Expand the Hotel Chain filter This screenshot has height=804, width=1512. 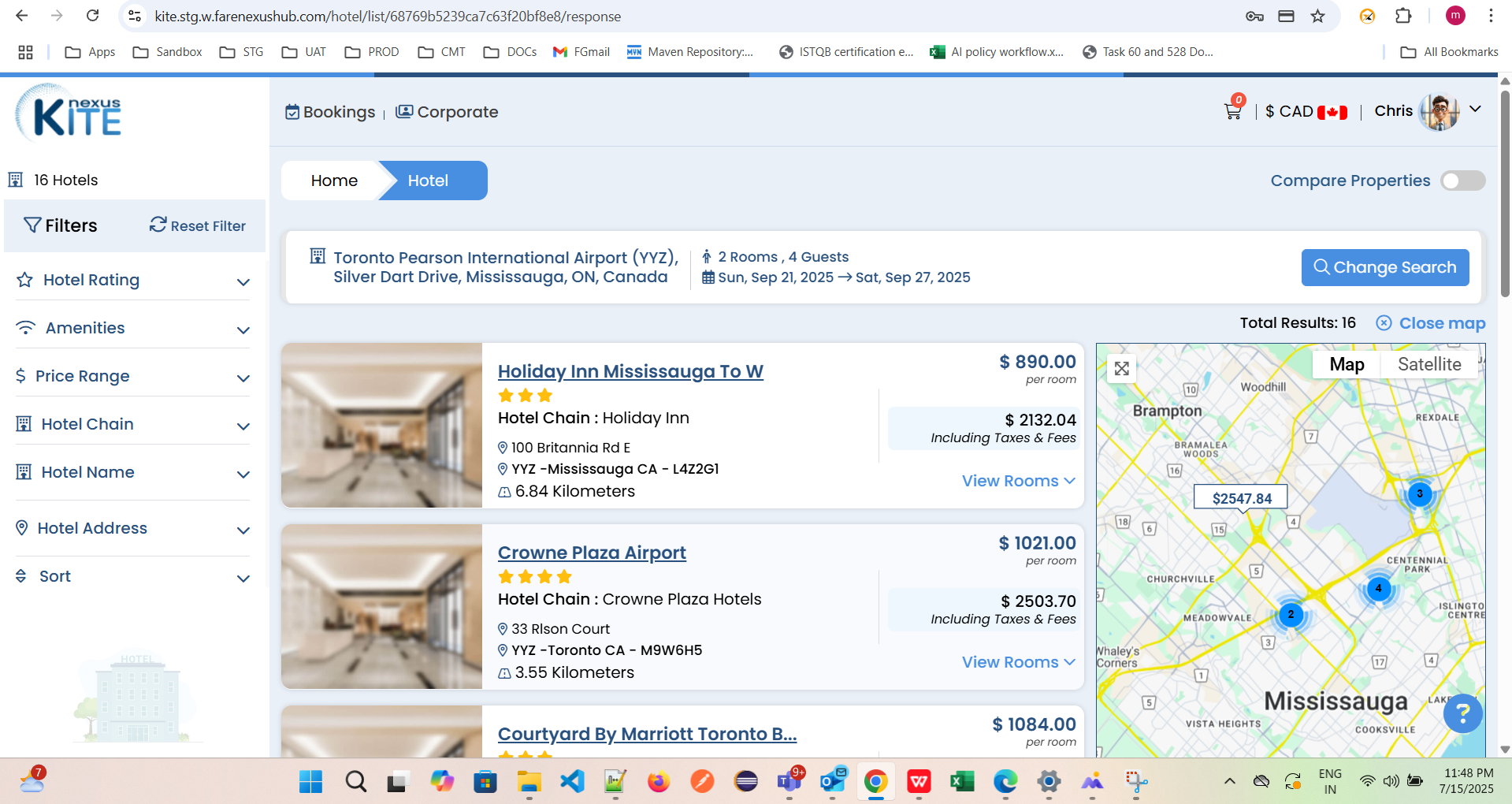coord(133,425)
